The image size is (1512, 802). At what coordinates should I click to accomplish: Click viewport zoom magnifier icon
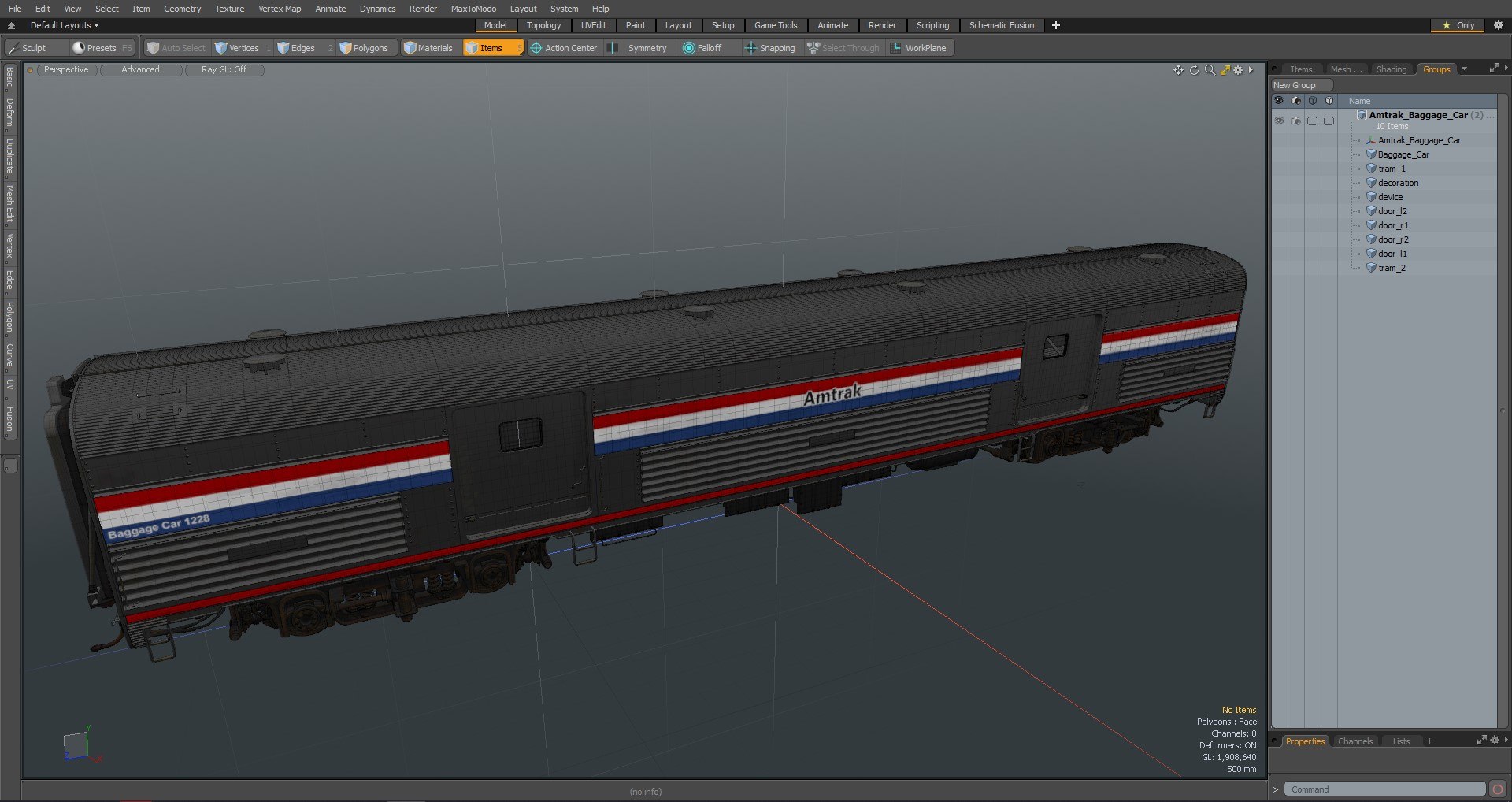coord(1210,70)
